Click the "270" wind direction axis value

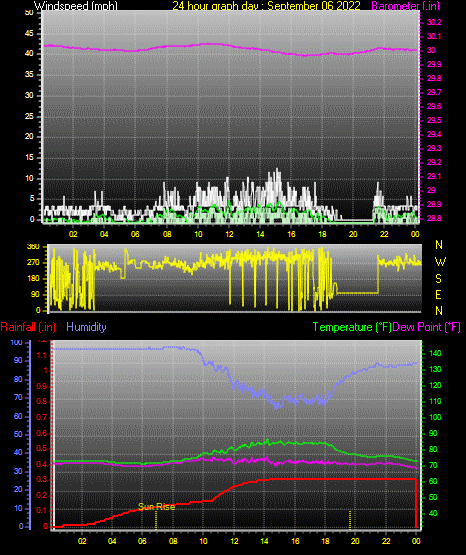click(33, 263)
